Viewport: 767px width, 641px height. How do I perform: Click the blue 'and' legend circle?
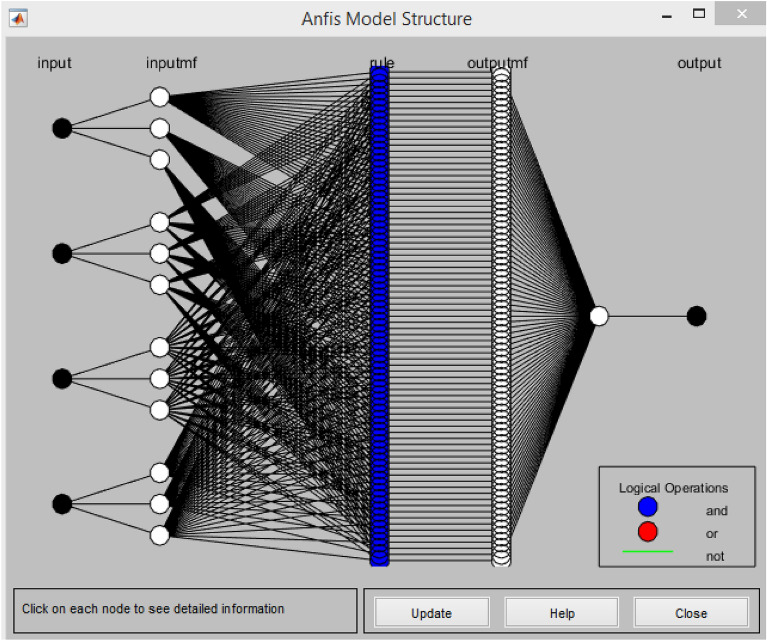(648, 509)
